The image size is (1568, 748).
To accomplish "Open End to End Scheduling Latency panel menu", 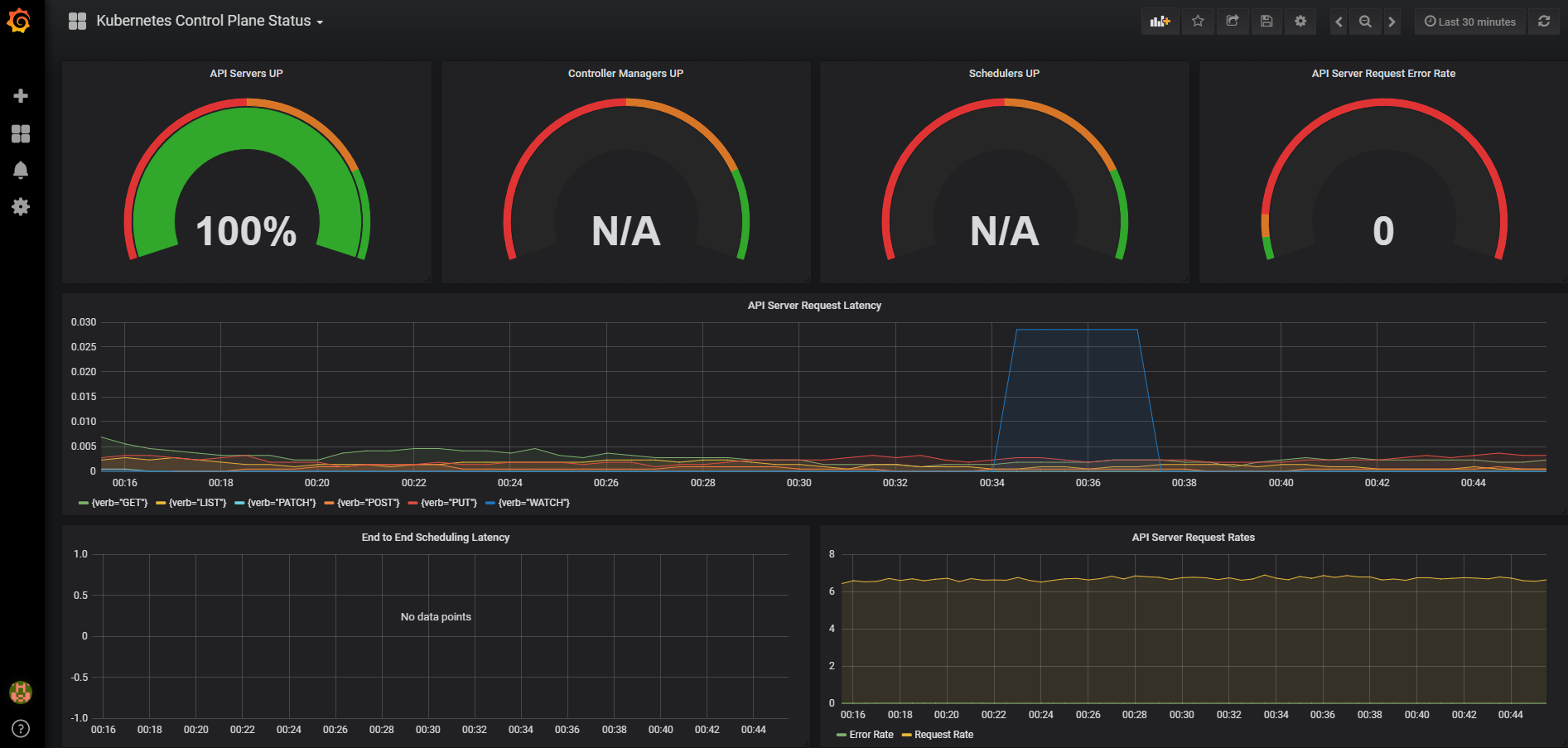I will click(436, 538).
